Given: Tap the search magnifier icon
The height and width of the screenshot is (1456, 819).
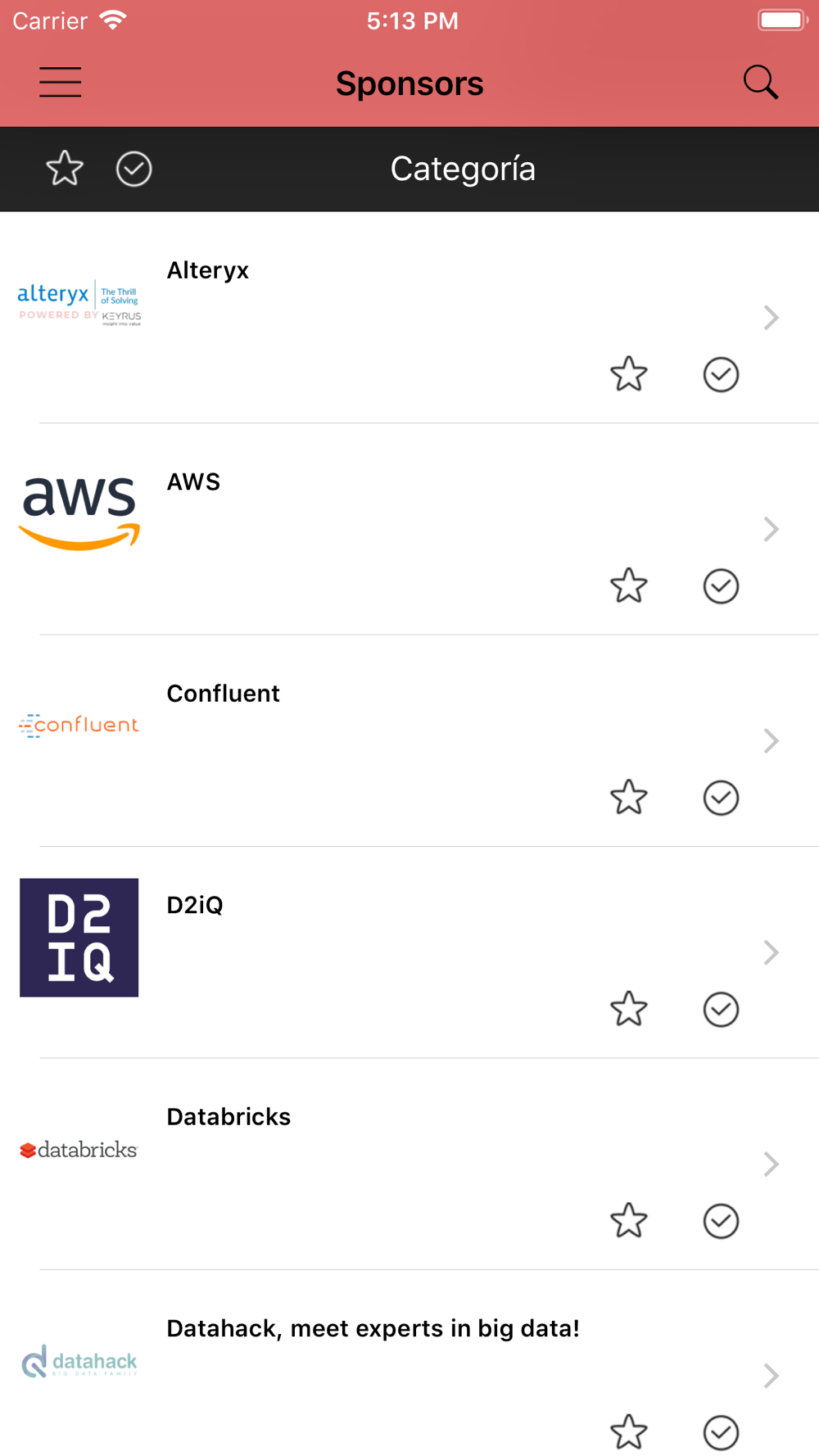Looking at the screenshot, I should [x=760, y=83].
